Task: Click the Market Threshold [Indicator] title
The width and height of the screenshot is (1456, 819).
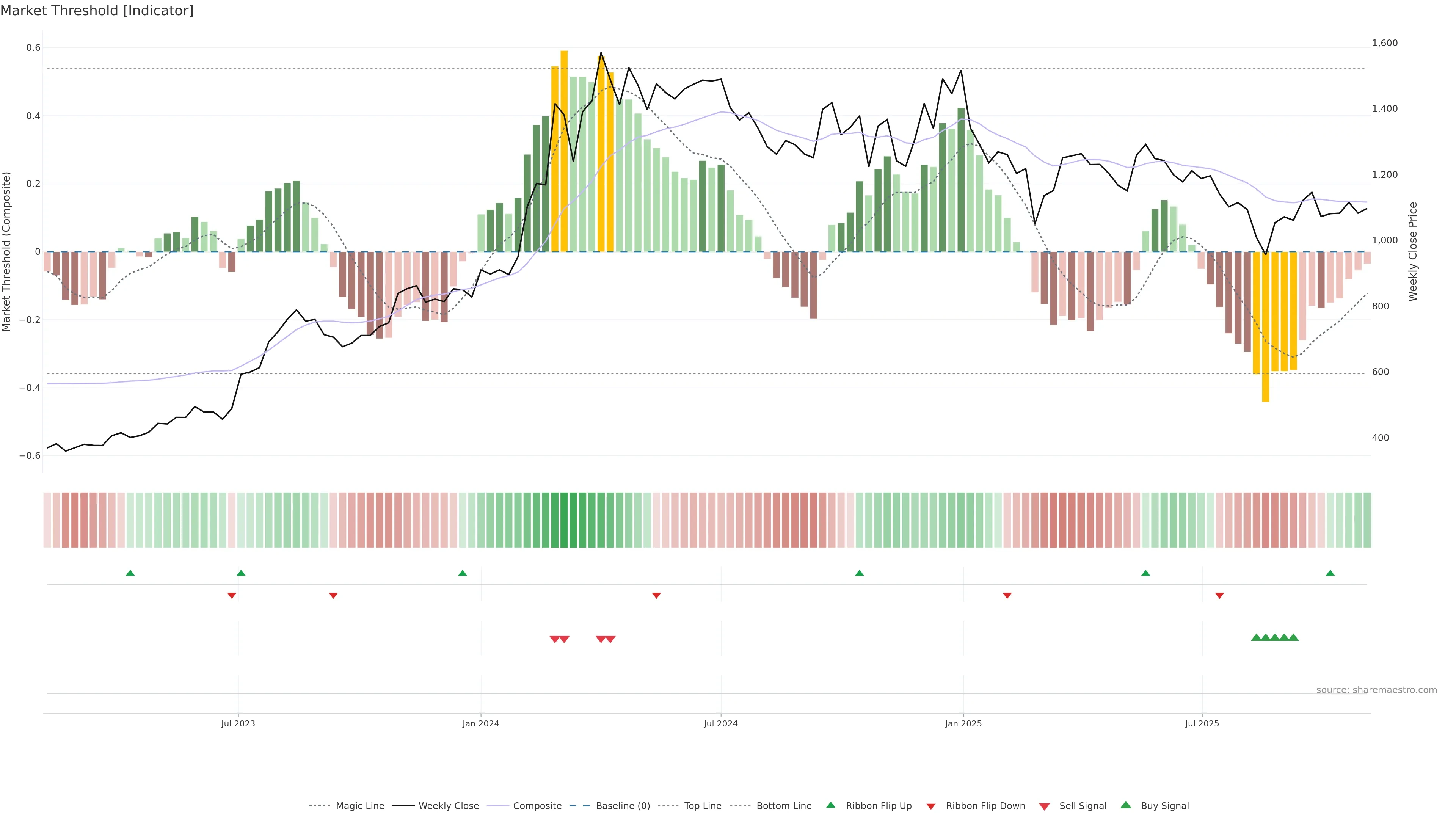Action: click(97, 11)
